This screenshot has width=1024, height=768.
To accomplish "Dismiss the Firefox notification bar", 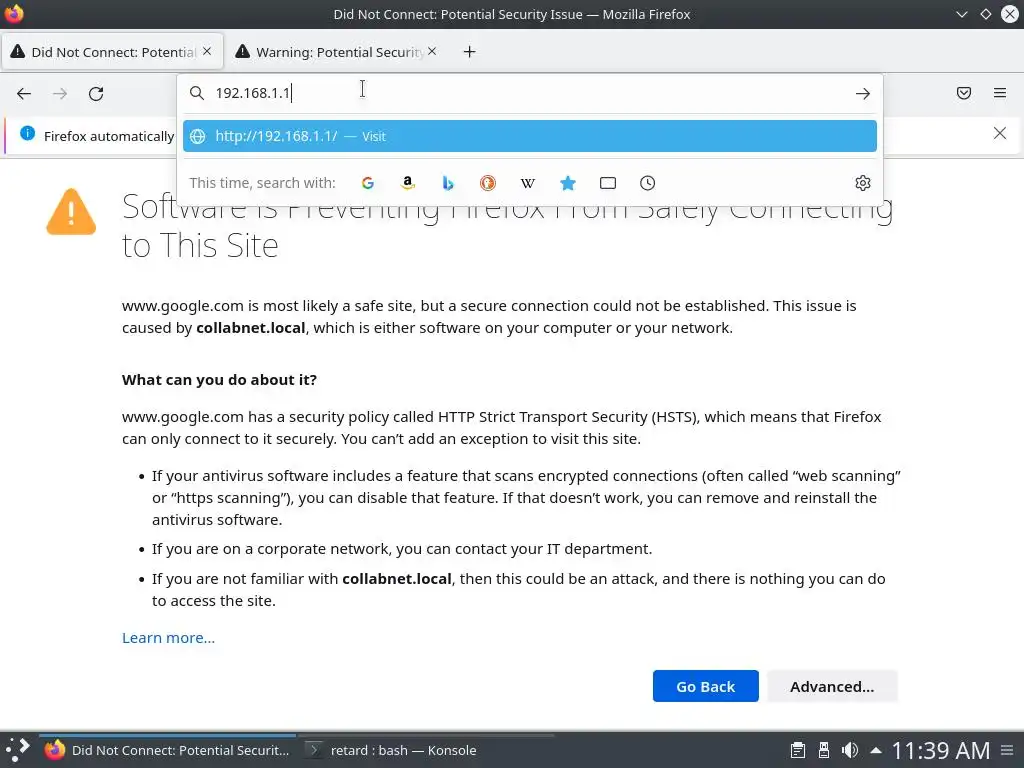I will 1000,133.
